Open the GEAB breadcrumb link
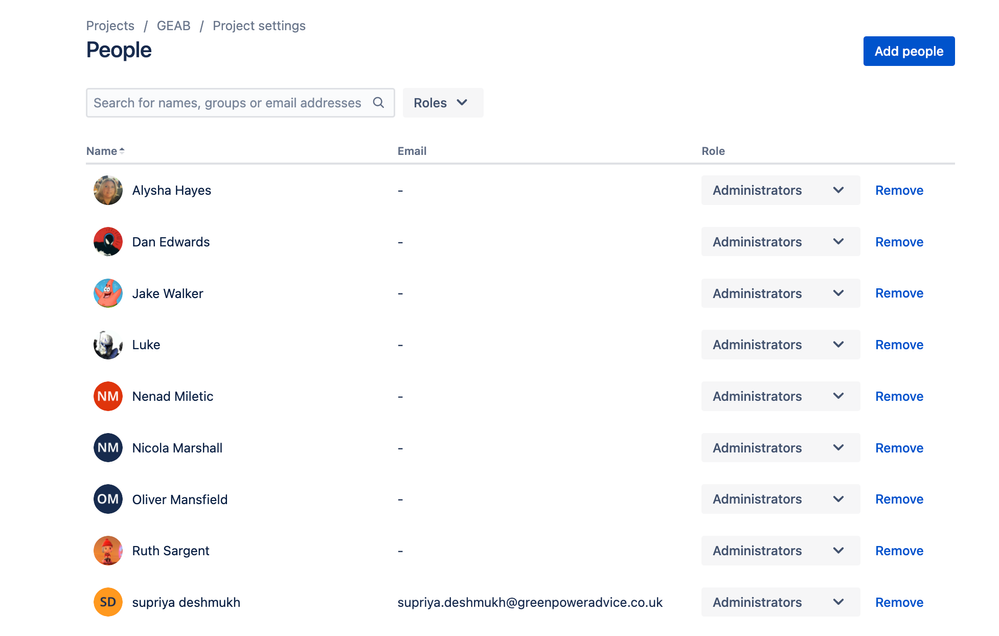This screenshot has height=636, width=999. [x=173, y=25]
